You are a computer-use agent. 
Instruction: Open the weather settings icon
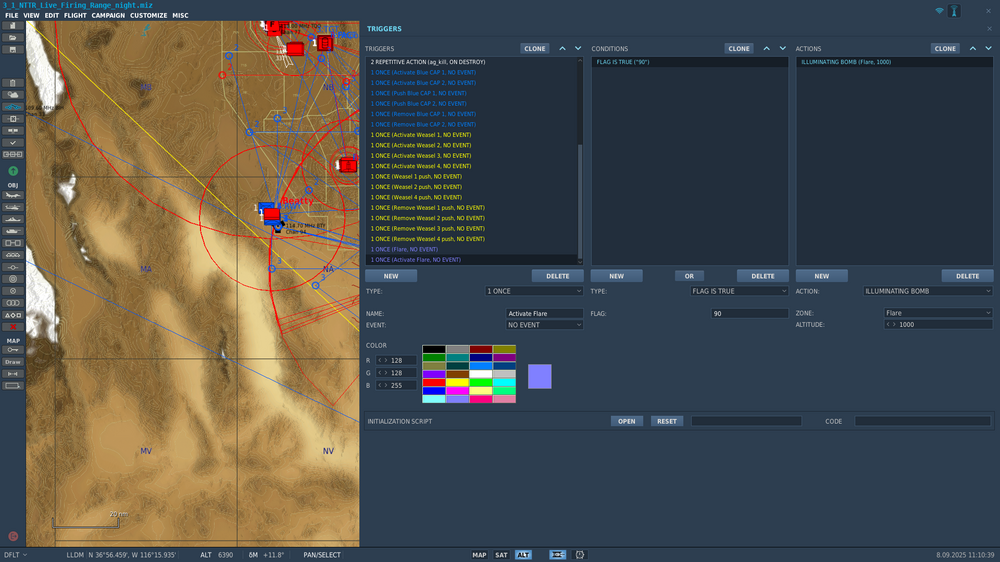pos(13,94)
